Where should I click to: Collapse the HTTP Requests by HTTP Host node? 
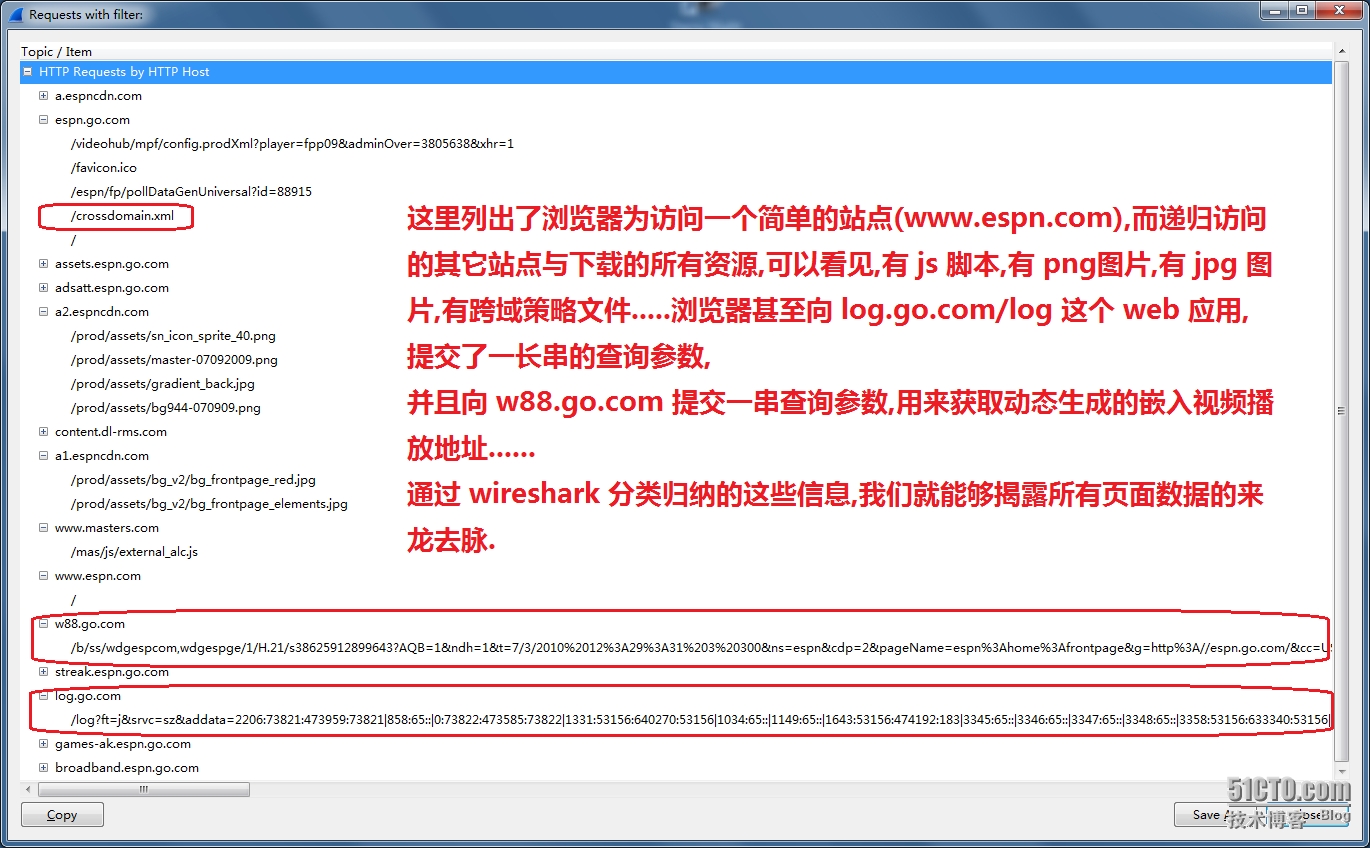point(28,72)
